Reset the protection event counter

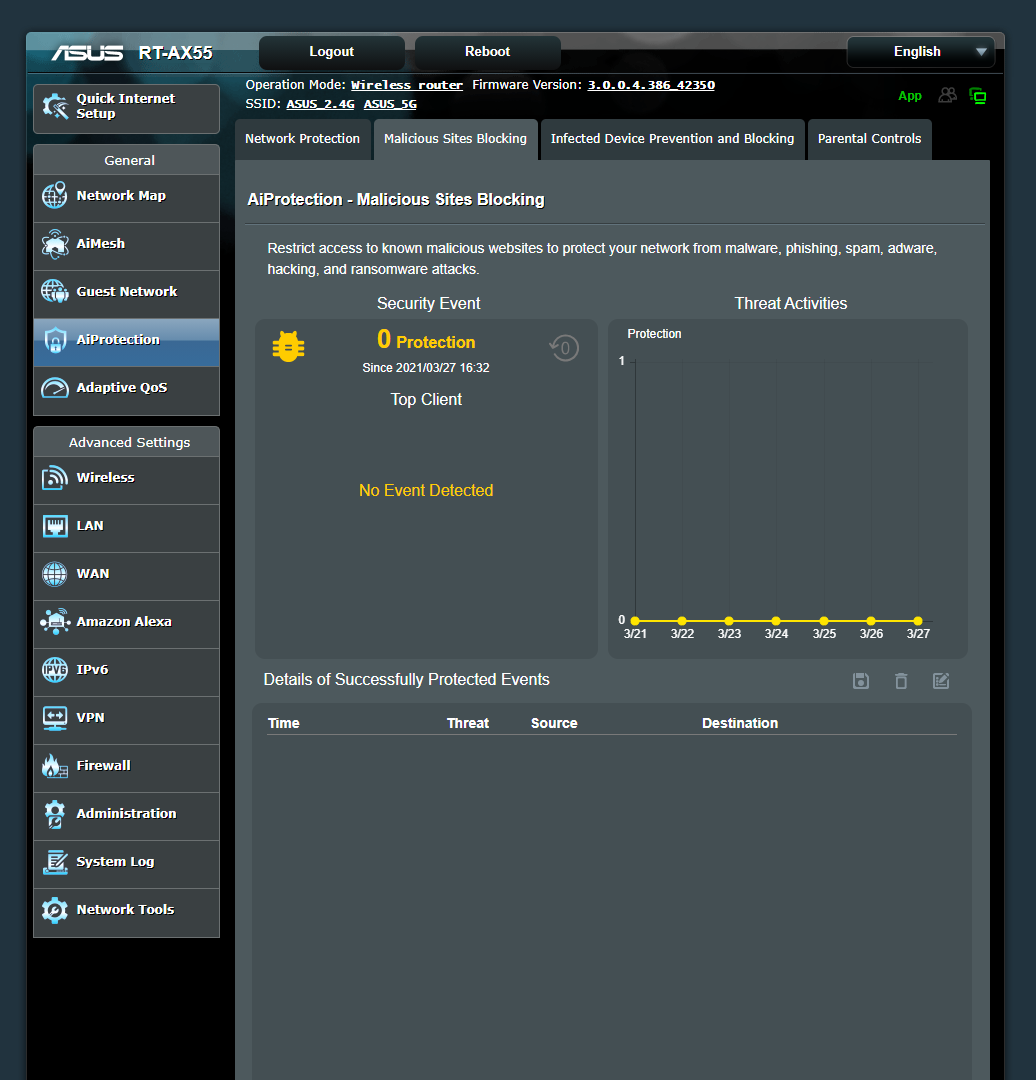coord(564,348)
